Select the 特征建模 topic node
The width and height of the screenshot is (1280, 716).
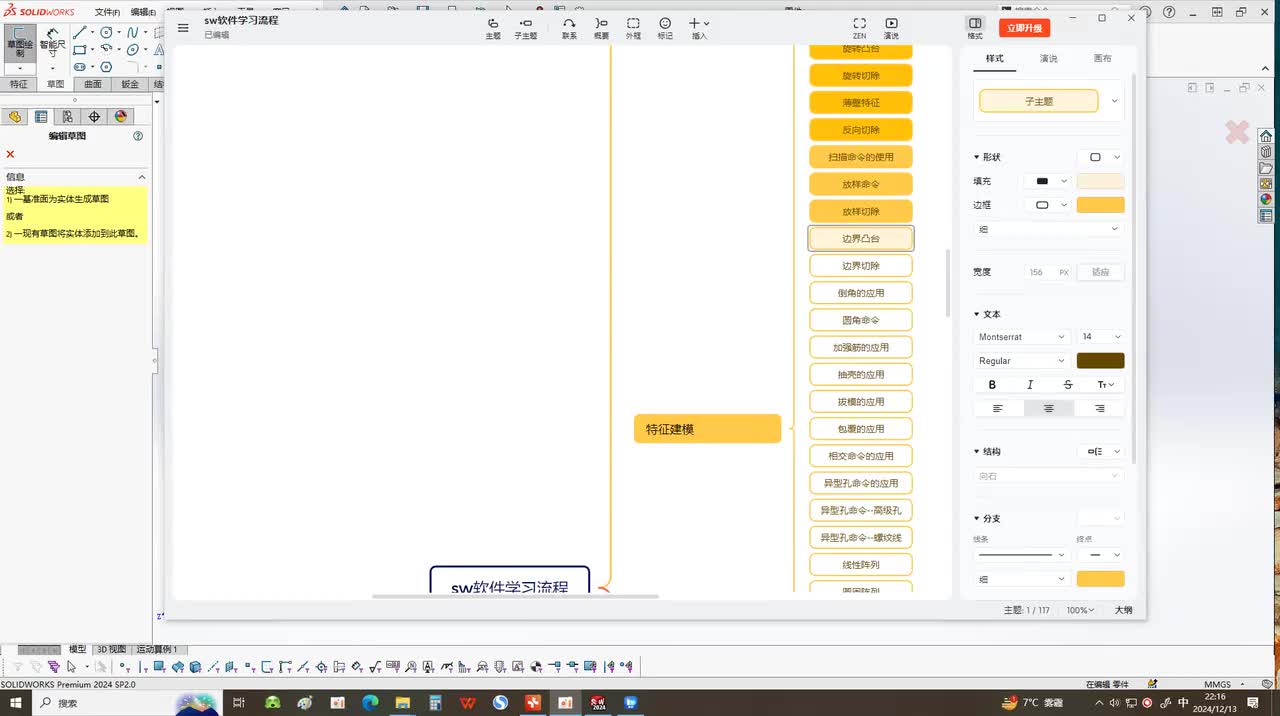pyautogui.click(x=707, y=429)
